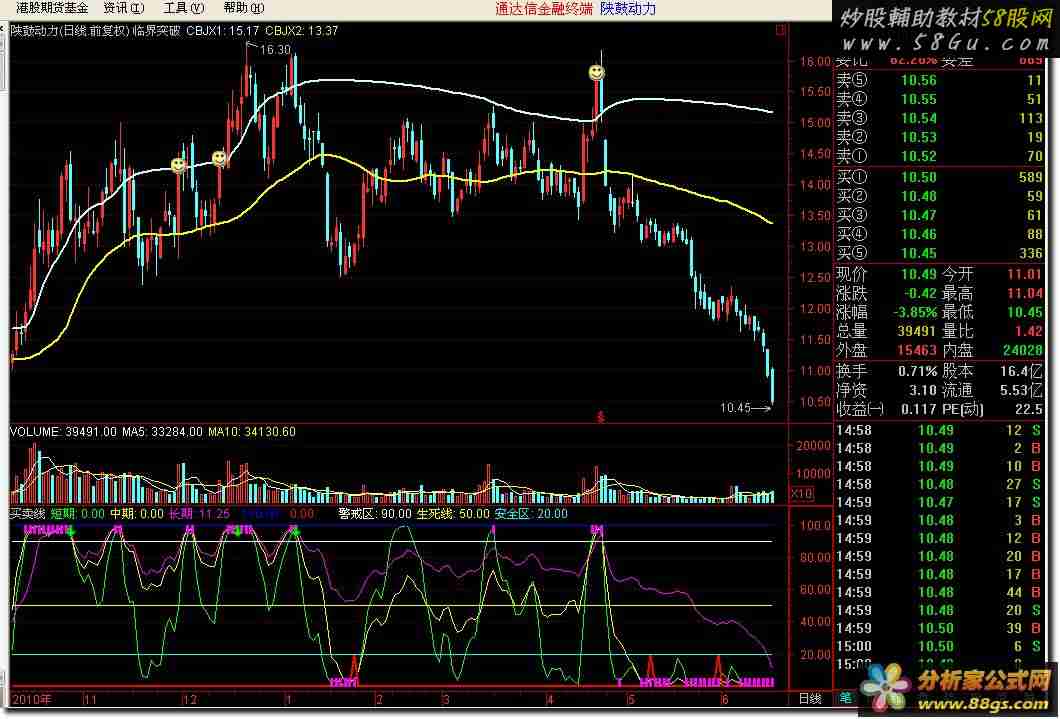
Task: Click the PE(动) value 22.5
Action: (1028, 409)
